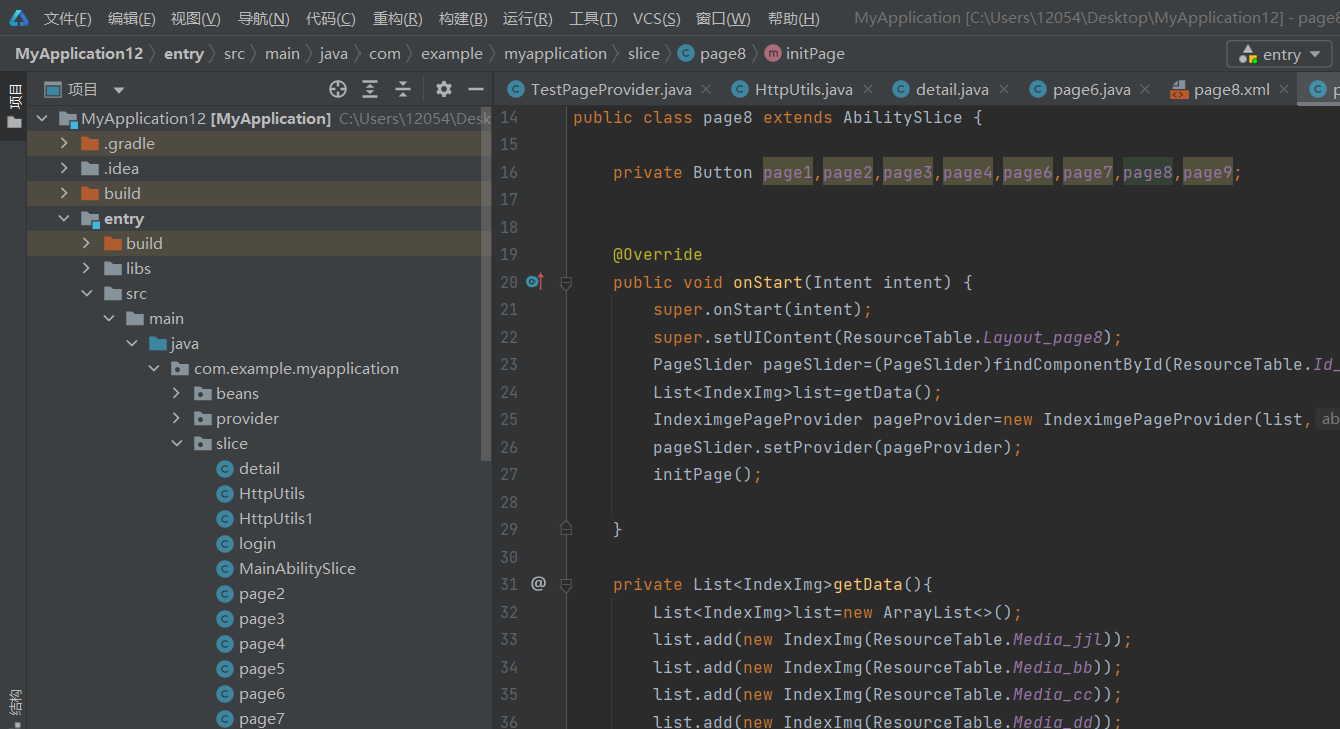Click MyApplication12 in the breadcrumb bar
Viewport: 1340px width, 729px height.
click(79, 54)
